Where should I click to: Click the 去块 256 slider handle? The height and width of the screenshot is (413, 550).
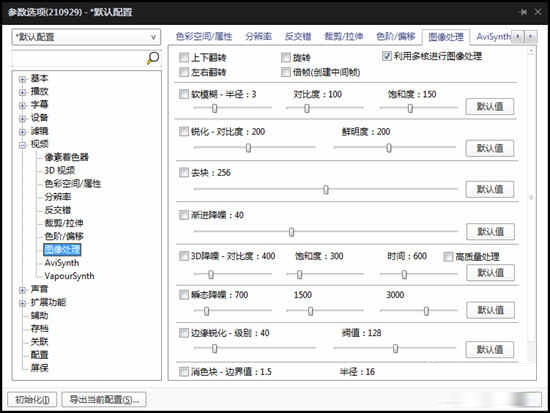(326, 189)
